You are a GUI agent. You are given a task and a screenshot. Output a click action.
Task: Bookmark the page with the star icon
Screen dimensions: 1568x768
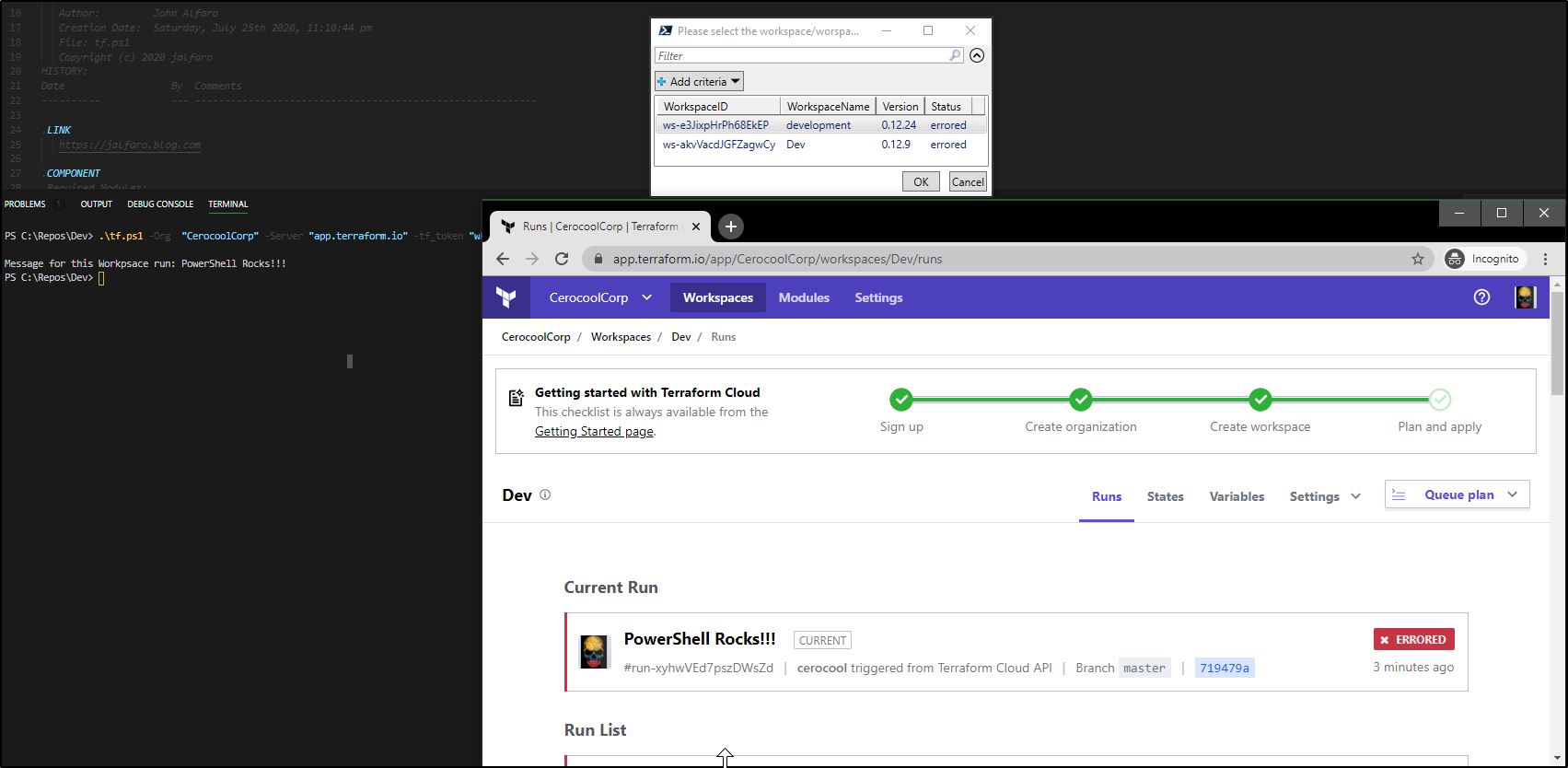[1418, 259]
